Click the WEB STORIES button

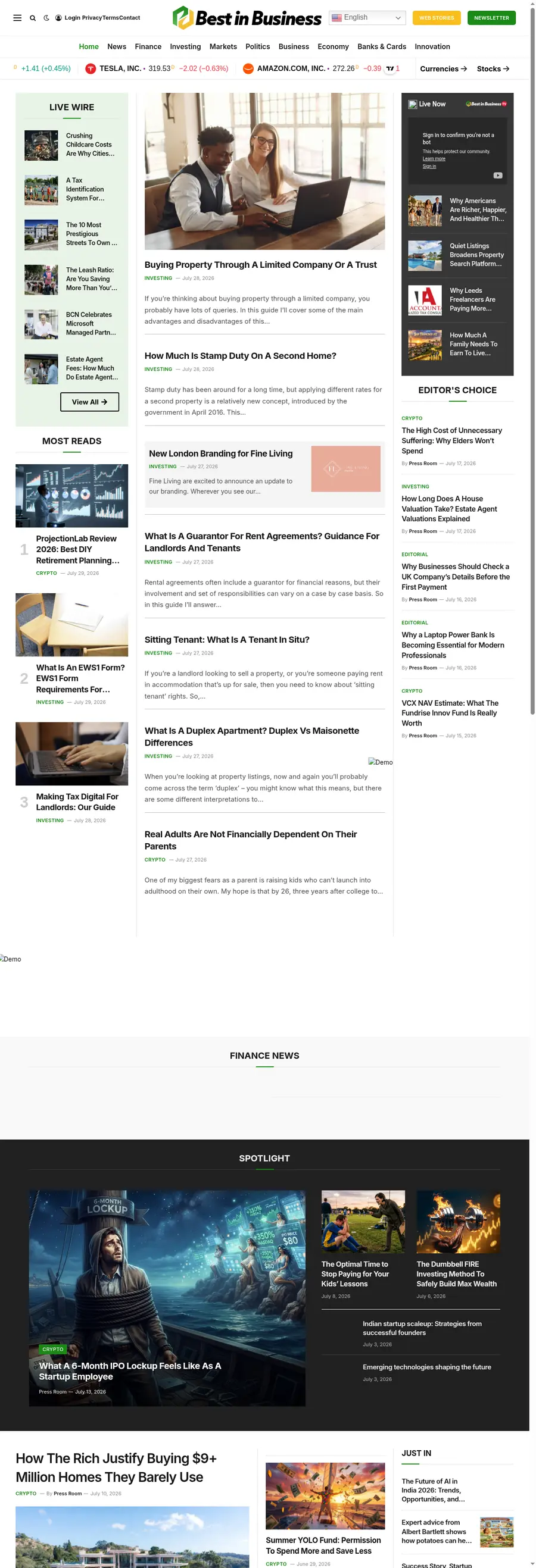pyautogui.click(x=437, y=18)
